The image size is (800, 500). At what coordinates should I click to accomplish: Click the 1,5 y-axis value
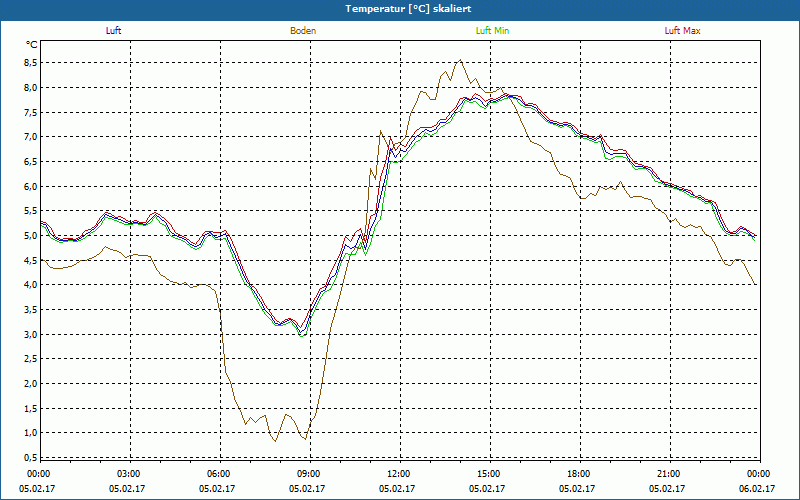tap(30, 408)
